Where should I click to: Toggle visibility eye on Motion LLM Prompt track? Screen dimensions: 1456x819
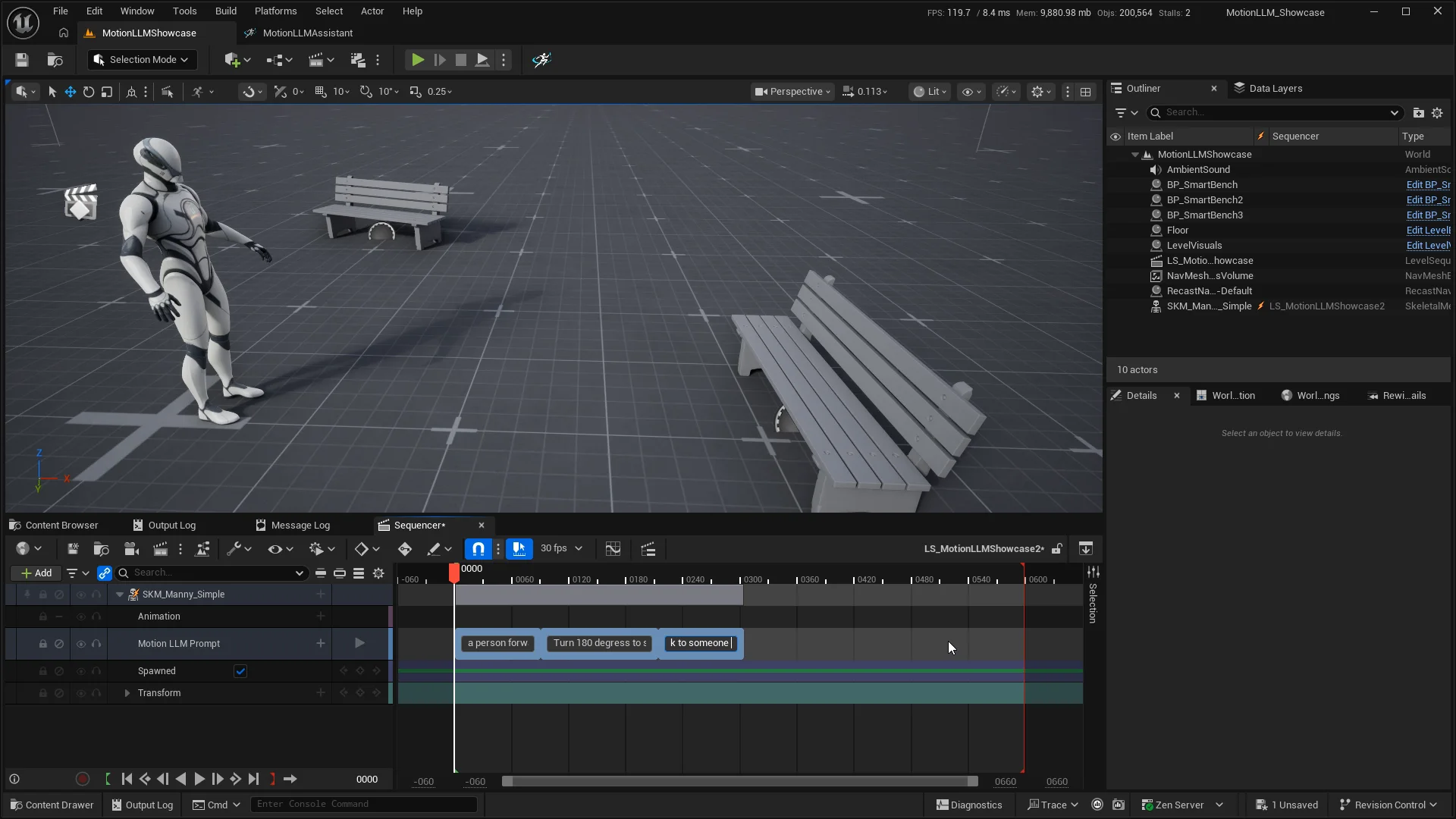tap(80, 644)
